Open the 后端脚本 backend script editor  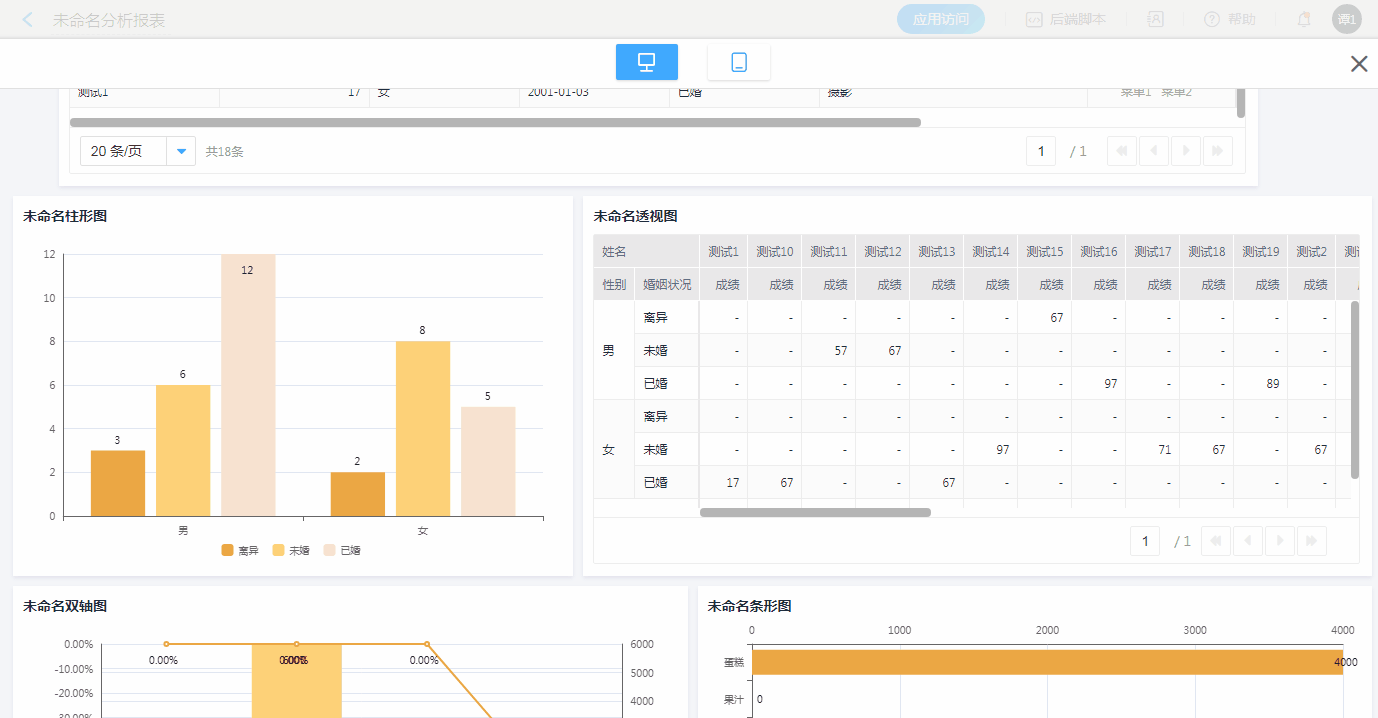[1066, 19]
